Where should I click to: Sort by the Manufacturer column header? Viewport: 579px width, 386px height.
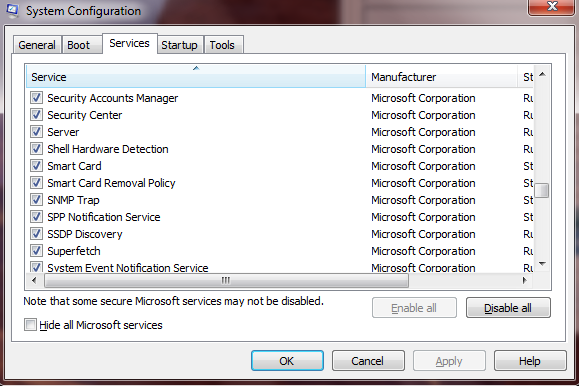pos(442,76)
